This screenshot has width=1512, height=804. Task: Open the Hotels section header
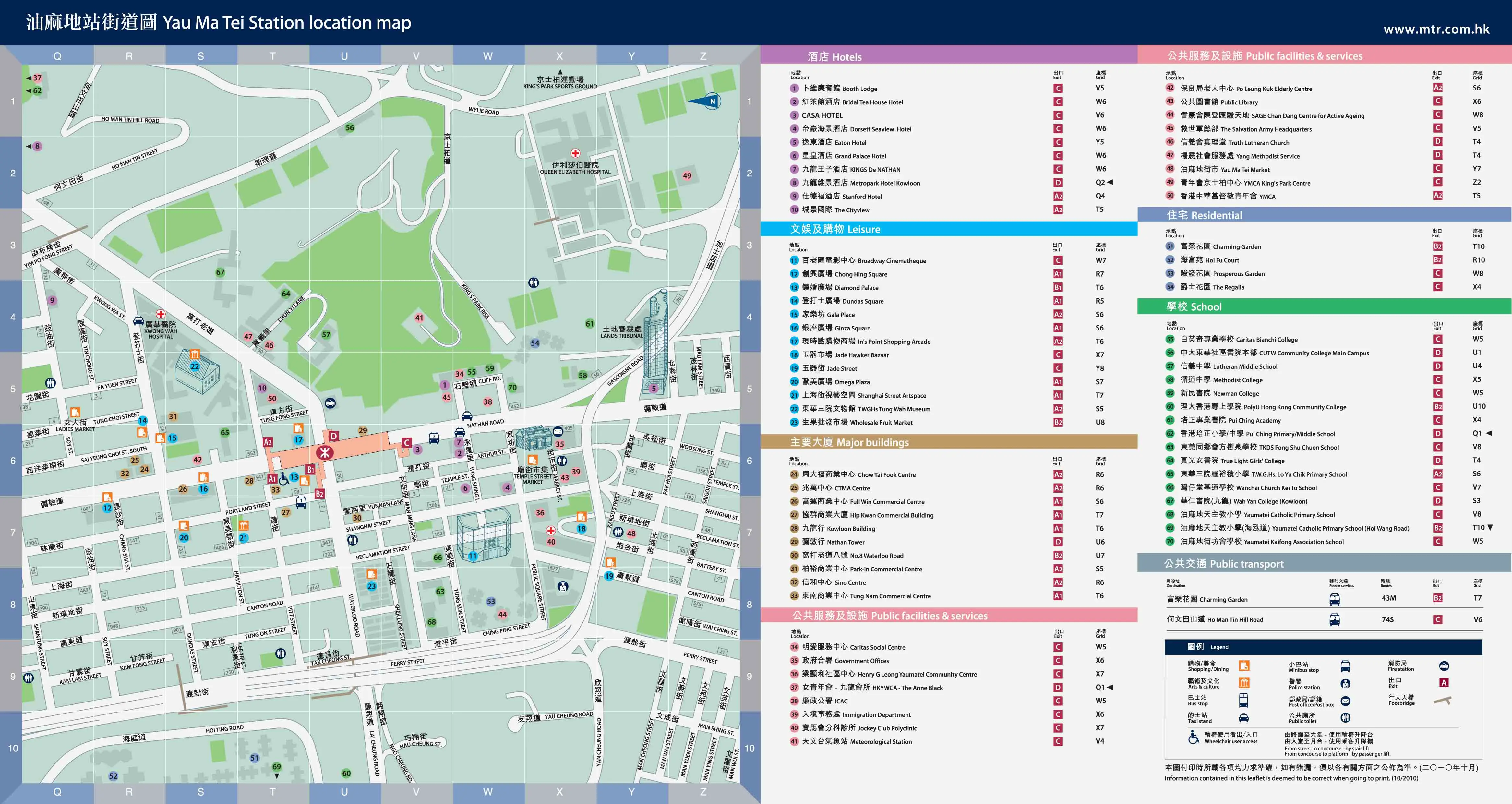click(x=949, y=56)
